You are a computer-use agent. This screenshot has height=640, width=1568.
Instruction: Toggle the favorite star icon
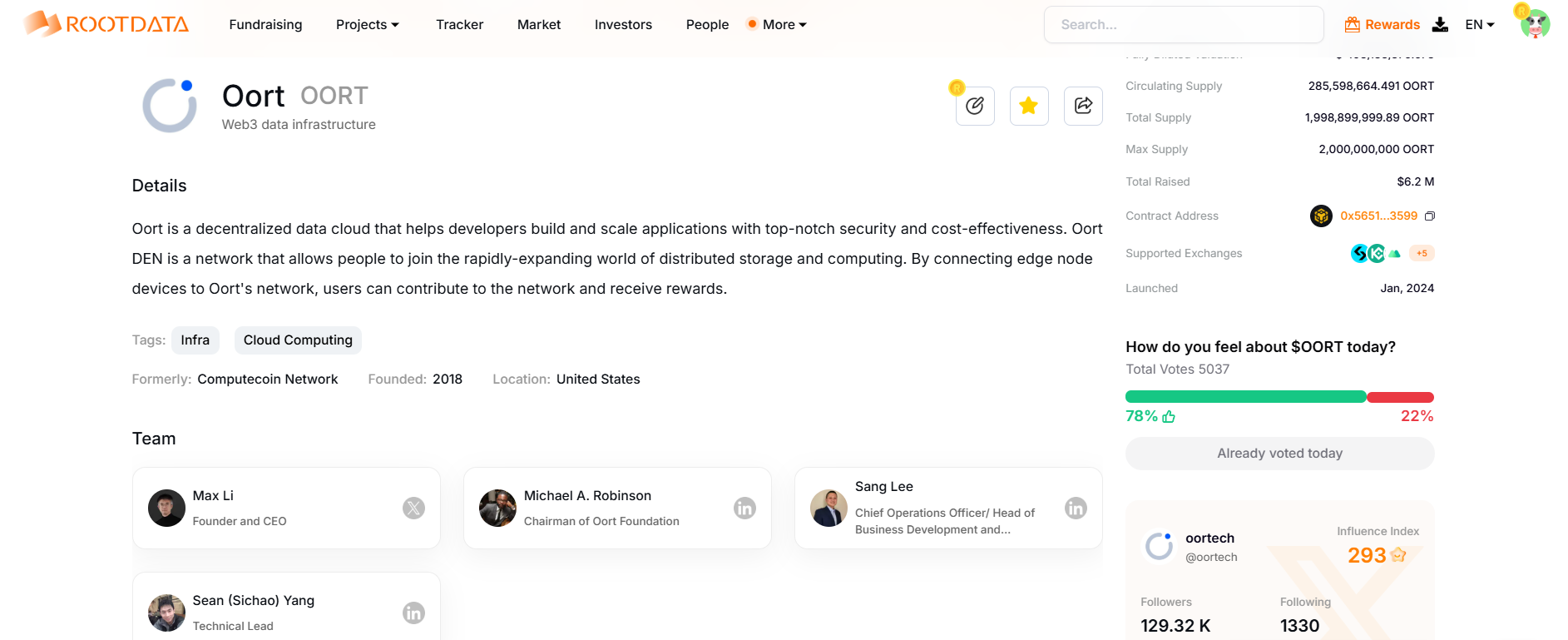point(1029,106)
